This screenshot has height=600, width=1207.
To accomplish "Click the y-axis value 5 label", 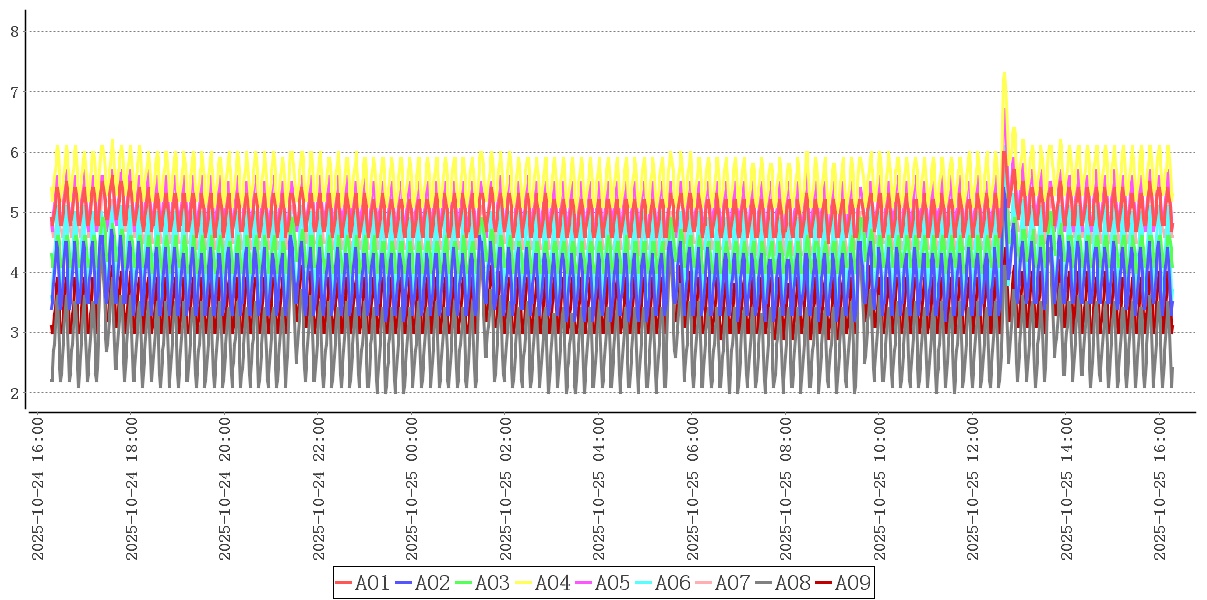I will pos(14,212).
